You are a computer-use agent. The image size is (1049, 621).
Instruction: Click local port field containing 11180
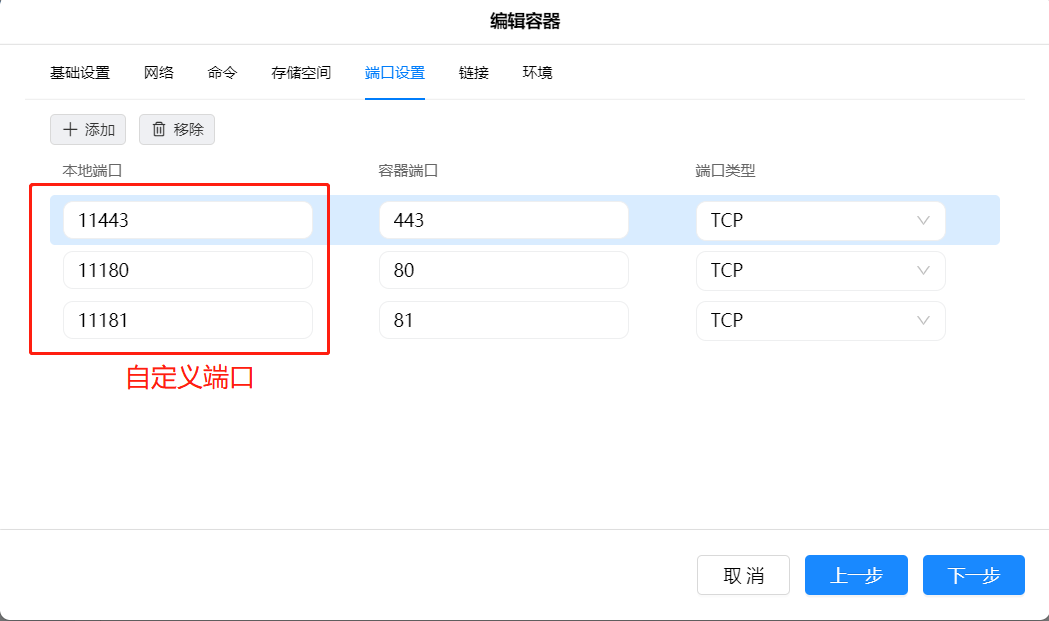point(188,270)
